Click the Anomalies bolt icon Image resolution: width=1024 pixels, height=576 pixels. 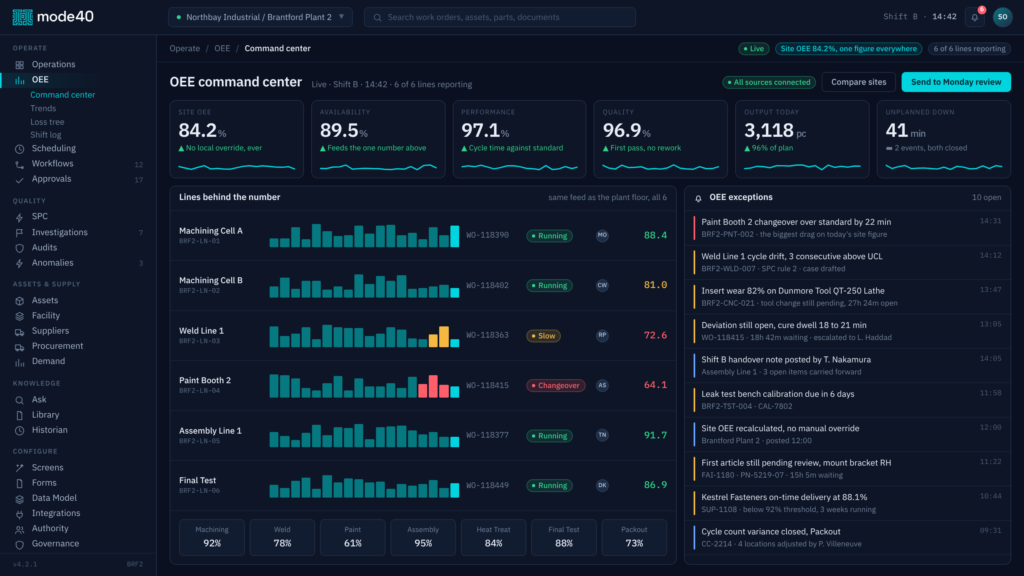click(20, 263)
